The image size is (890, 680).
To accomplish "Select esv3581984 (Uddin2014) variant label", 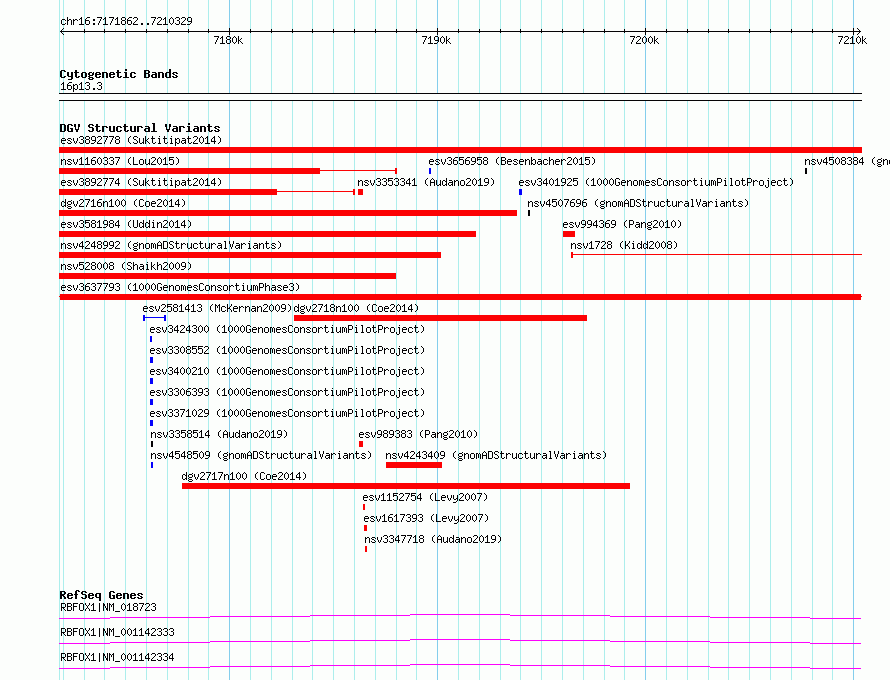I will [126, 224].
